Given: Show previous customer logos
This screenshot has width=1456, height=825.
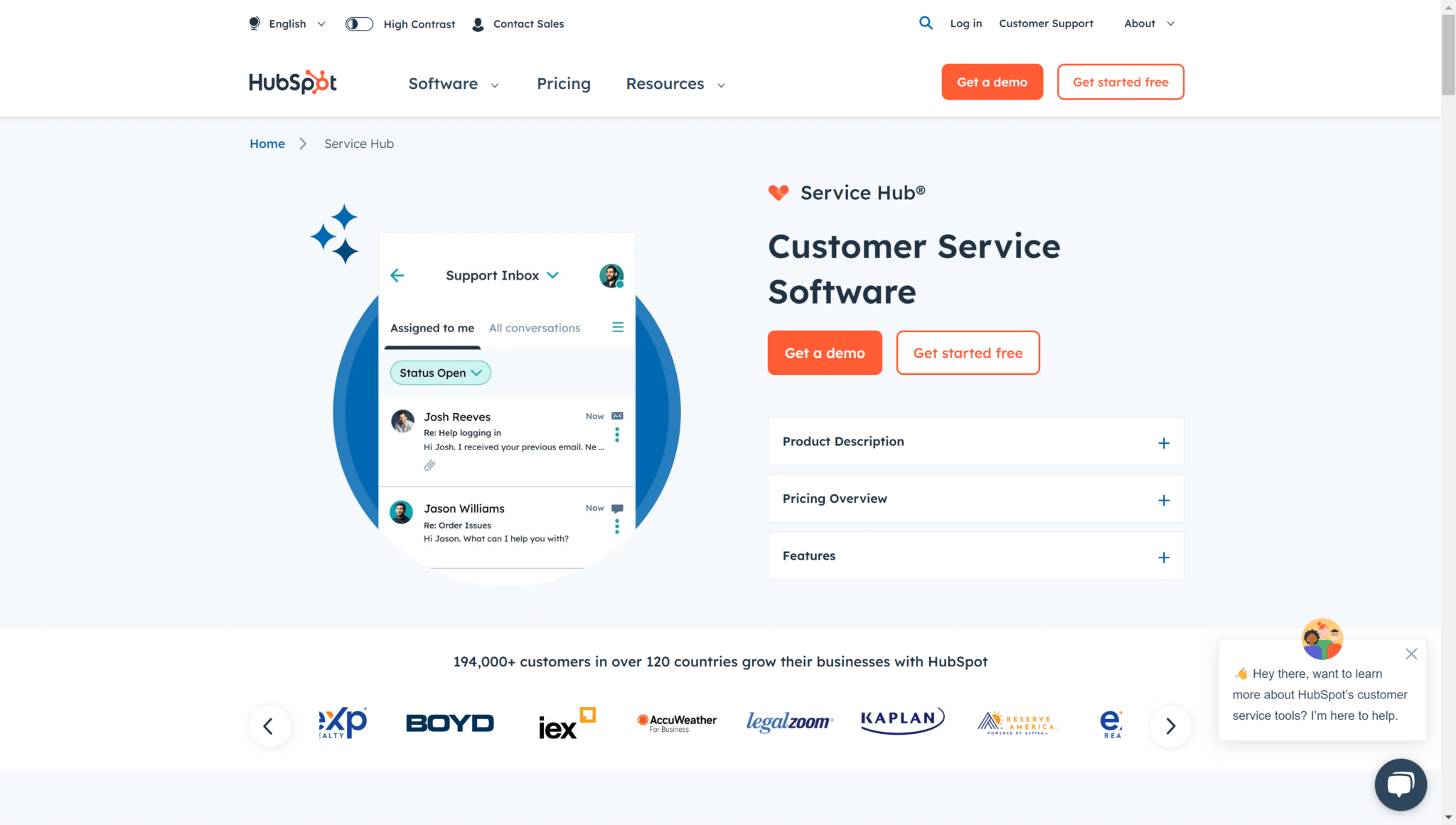Looking at the screenshot, I should 270,726.
